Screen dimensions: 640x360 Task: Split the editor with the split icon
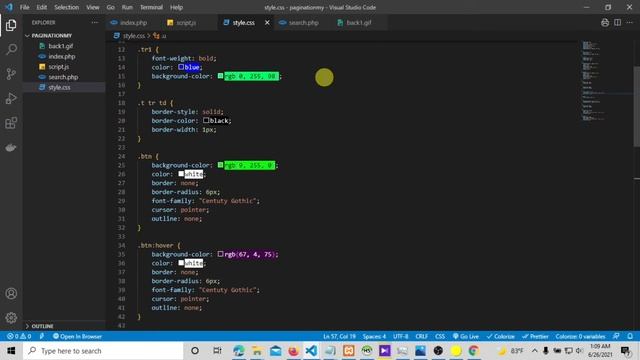click(618, 23)
